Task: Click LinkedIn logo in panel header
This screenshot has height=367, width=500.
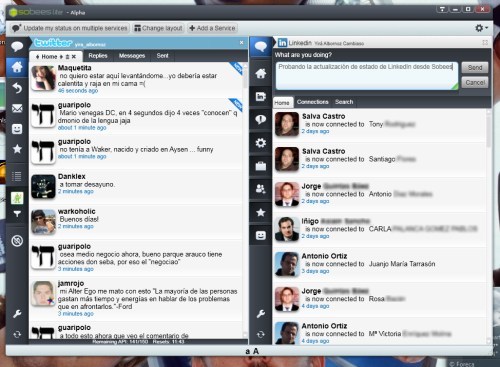Action: point(282,43)
